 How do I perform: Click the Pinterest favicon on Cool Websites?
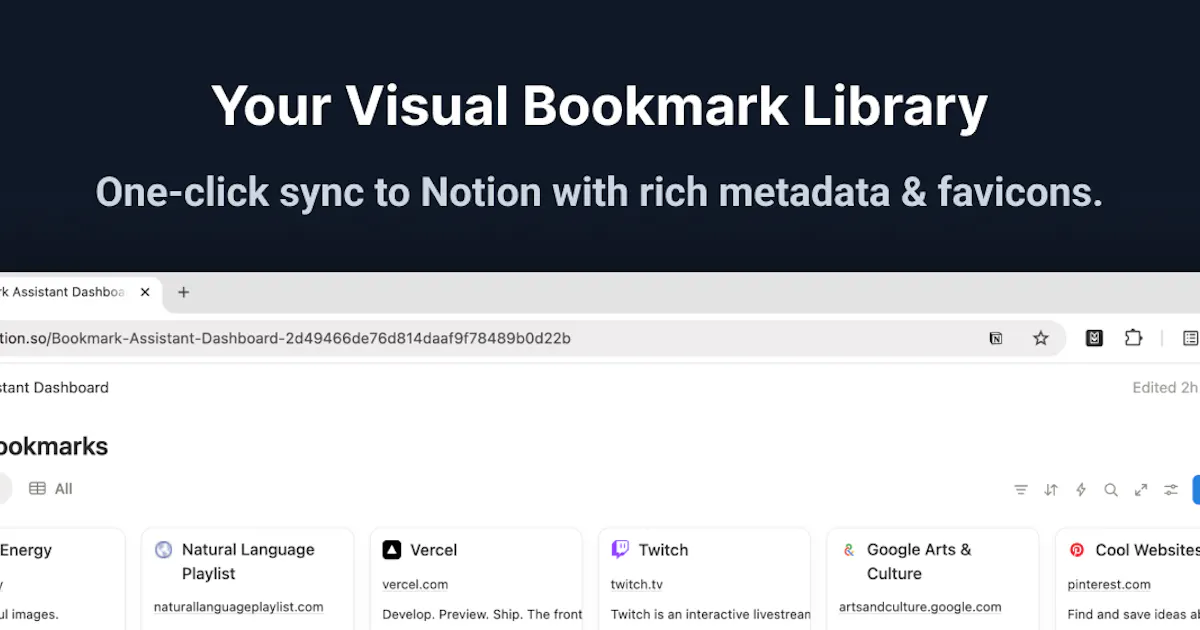tap(1077, 550)
